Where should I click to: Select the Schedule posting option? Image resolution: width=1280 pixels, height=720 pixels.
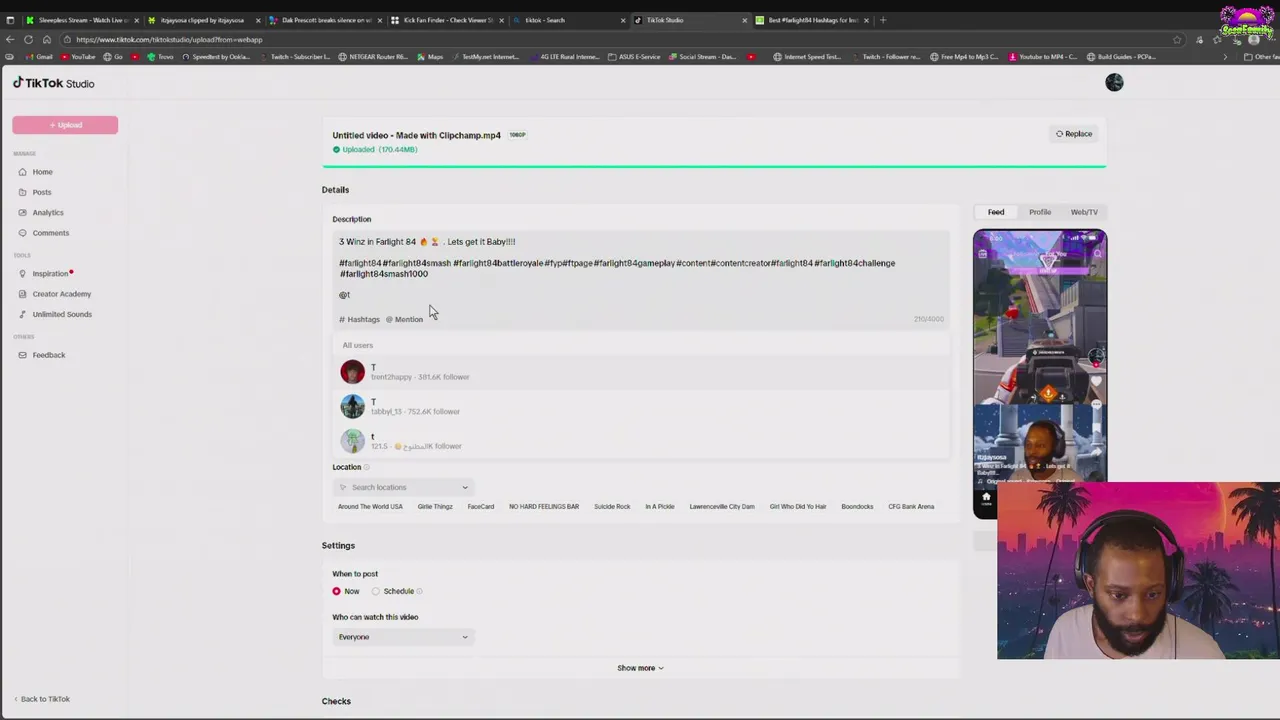(x=393, y=591)
